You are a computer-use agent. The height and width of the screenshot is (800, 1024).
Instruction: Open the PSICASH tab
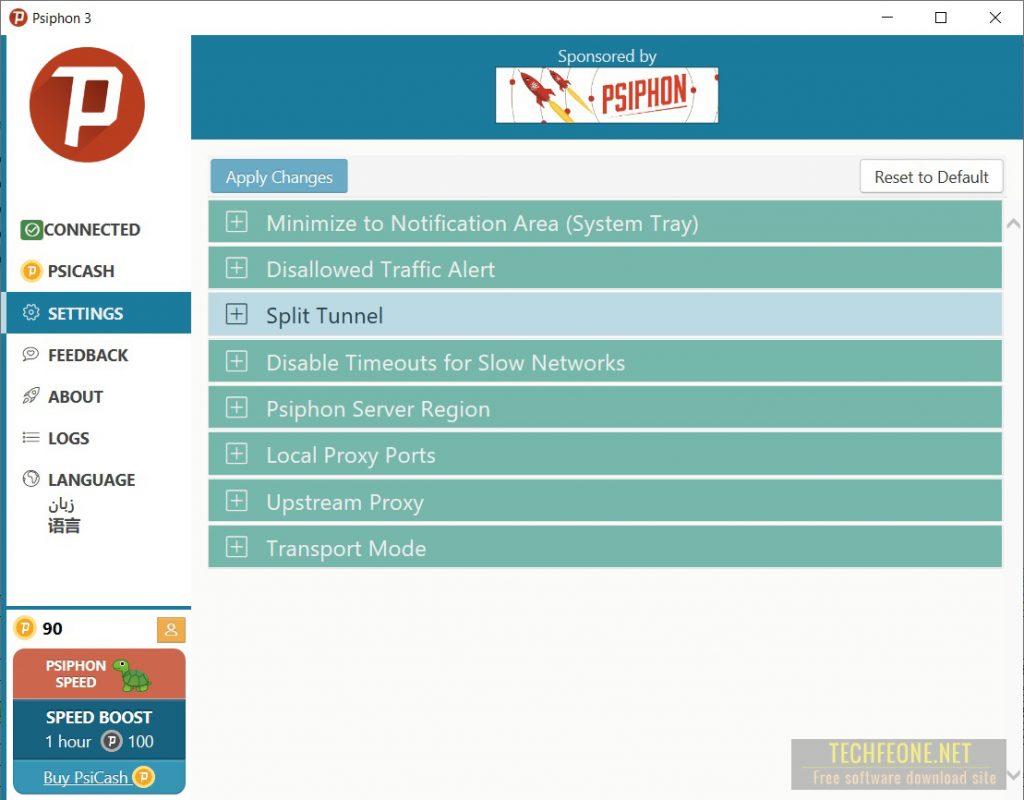coord(99,271)
